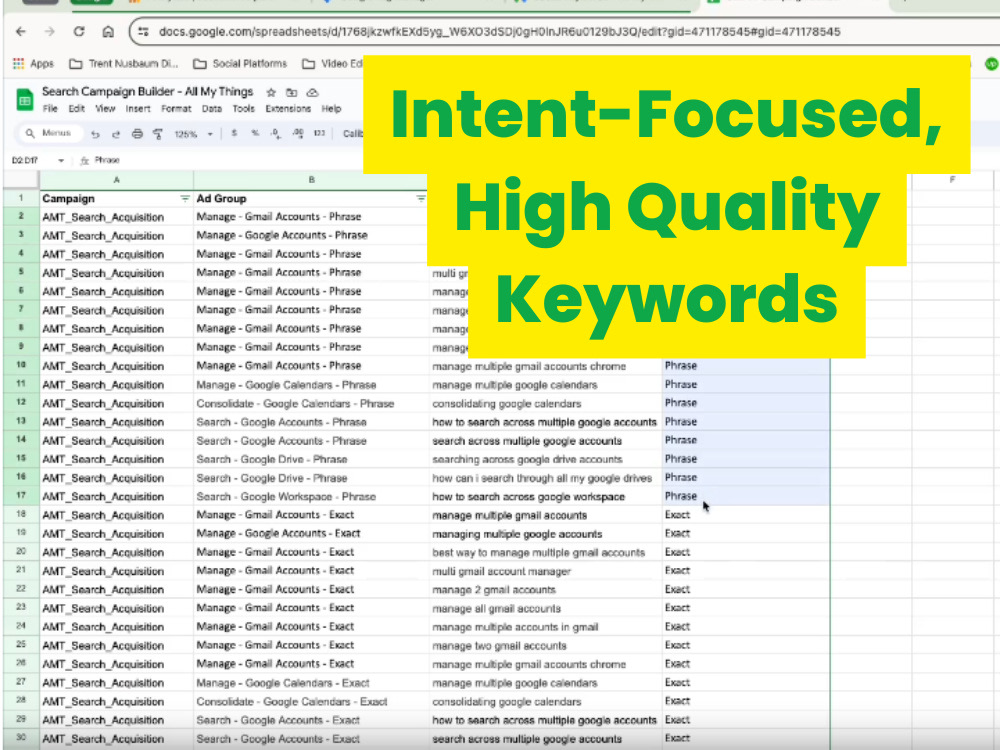This screenshot has width=1000, height=750.
Task: Undo the last action
Action: tap(96, 134)
